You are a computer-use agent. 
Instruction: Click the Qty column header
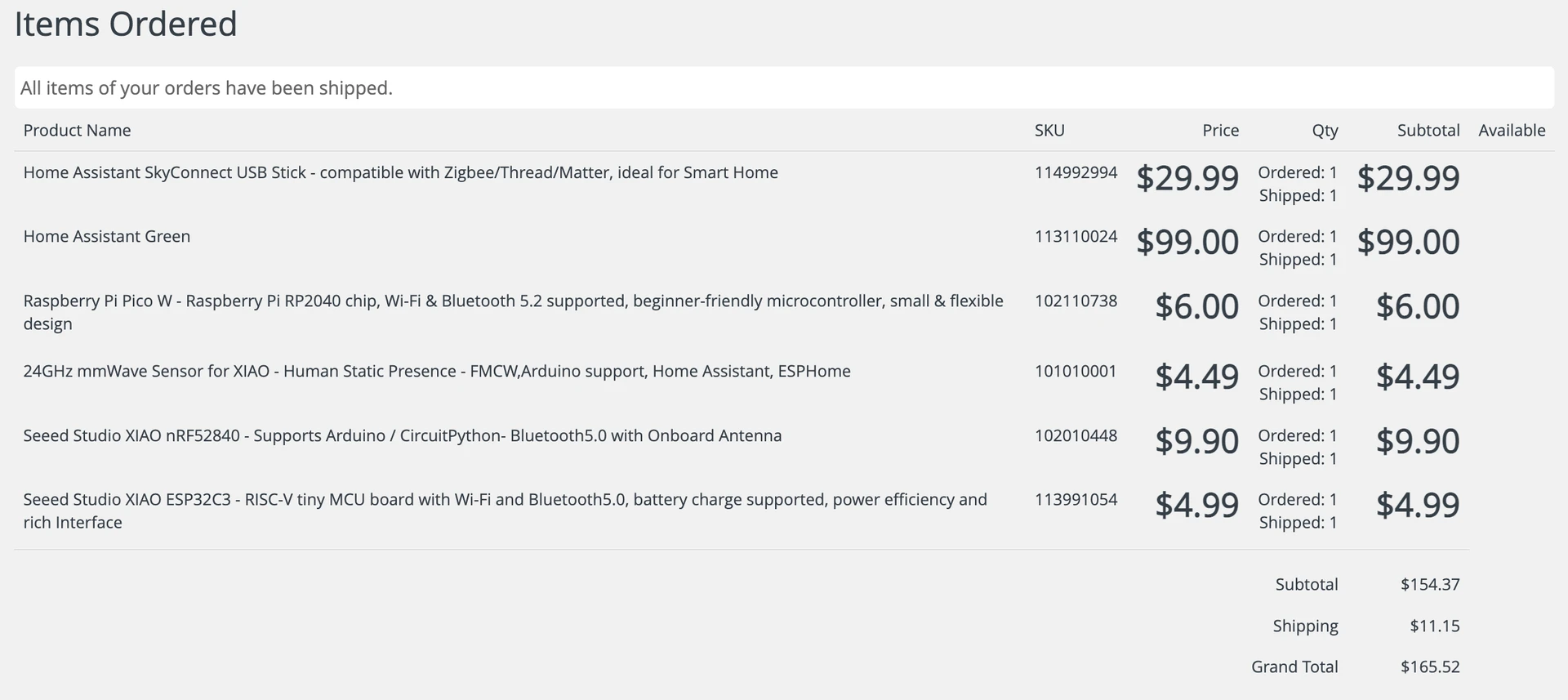click(1325, 130)
